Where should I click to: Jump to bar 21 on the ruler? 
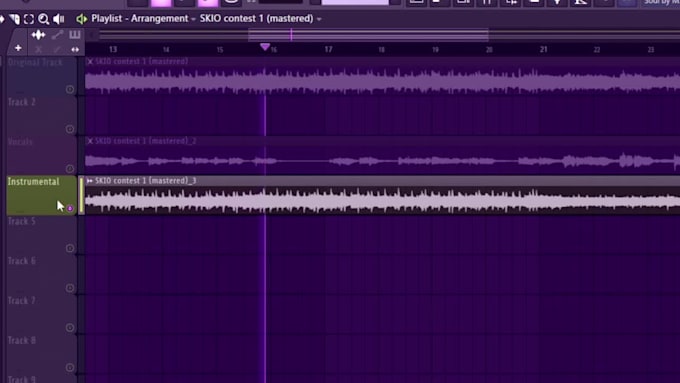click(543, 49)
